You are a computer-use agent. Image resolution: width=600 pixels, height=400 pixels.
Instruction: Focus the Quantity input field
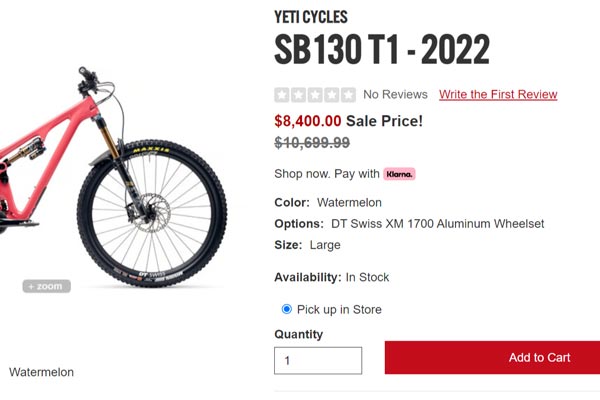point(318,360)
